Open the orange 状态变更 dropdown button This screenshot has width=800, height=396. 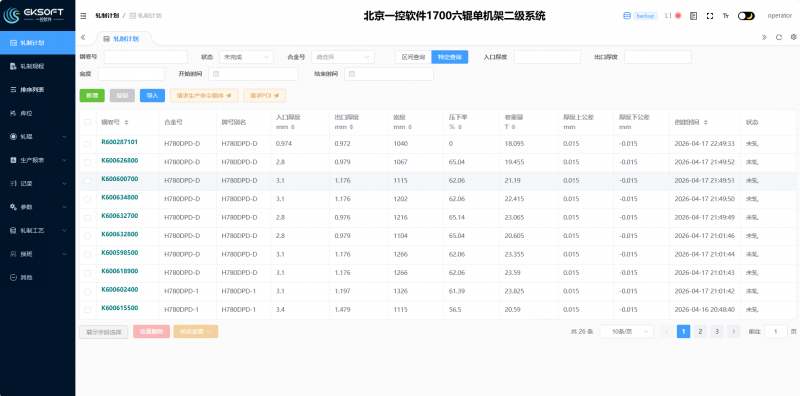pos(196,331)
